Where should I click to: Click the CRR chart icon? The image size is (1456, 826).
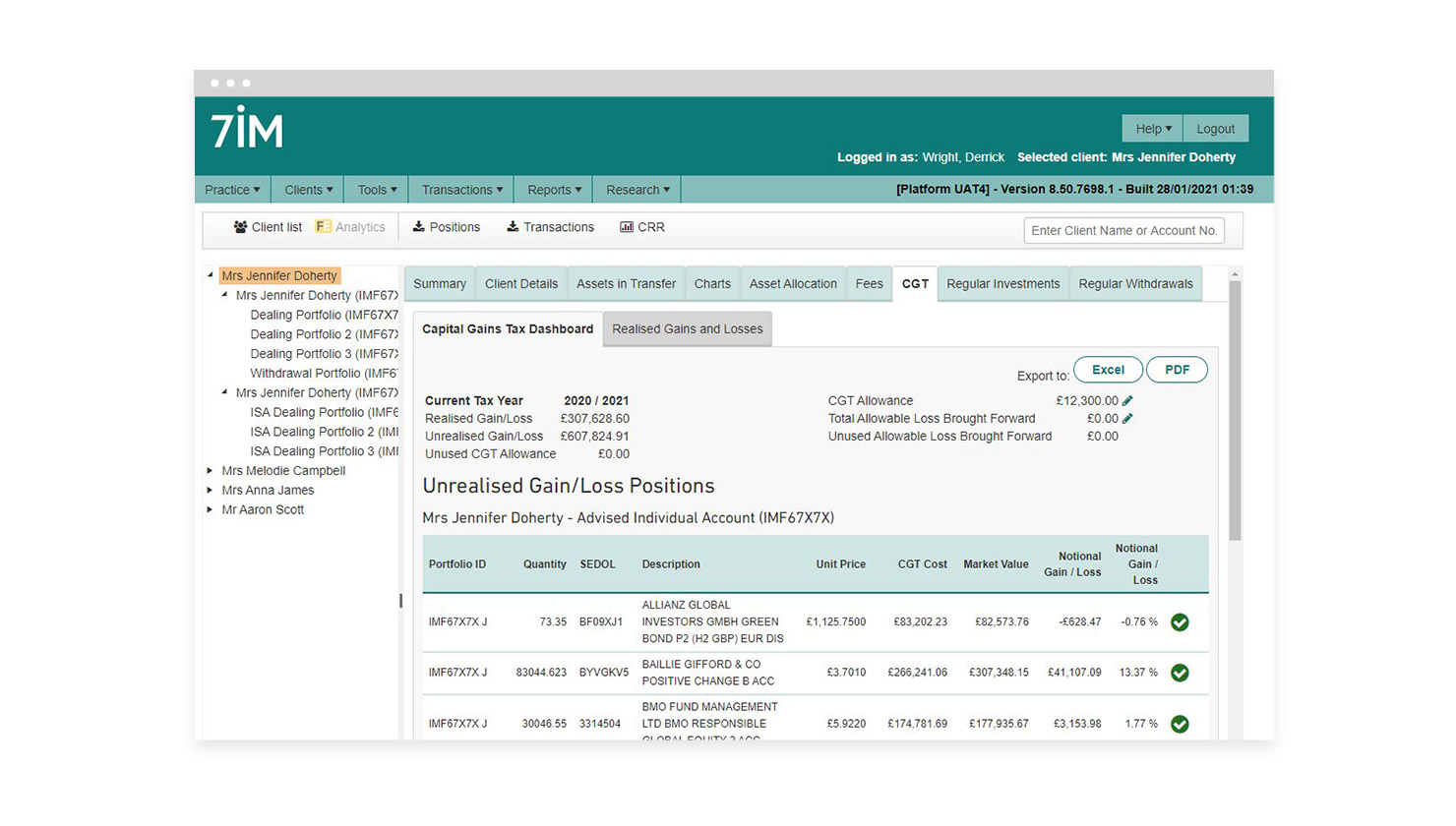[627, 227]
